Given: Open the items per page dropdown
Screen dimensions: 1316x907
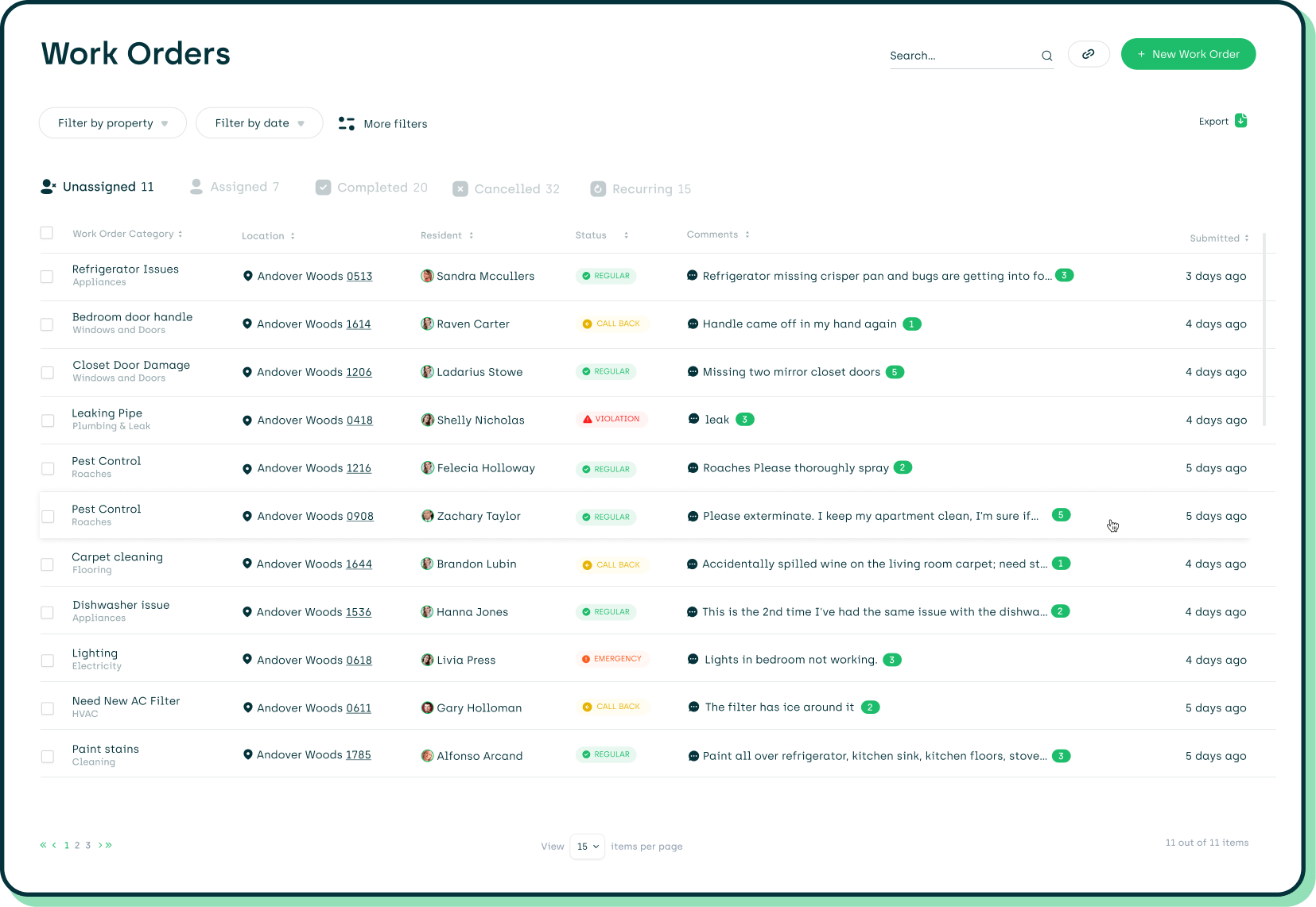Looking at the screenshot, I should click(587, 847).
